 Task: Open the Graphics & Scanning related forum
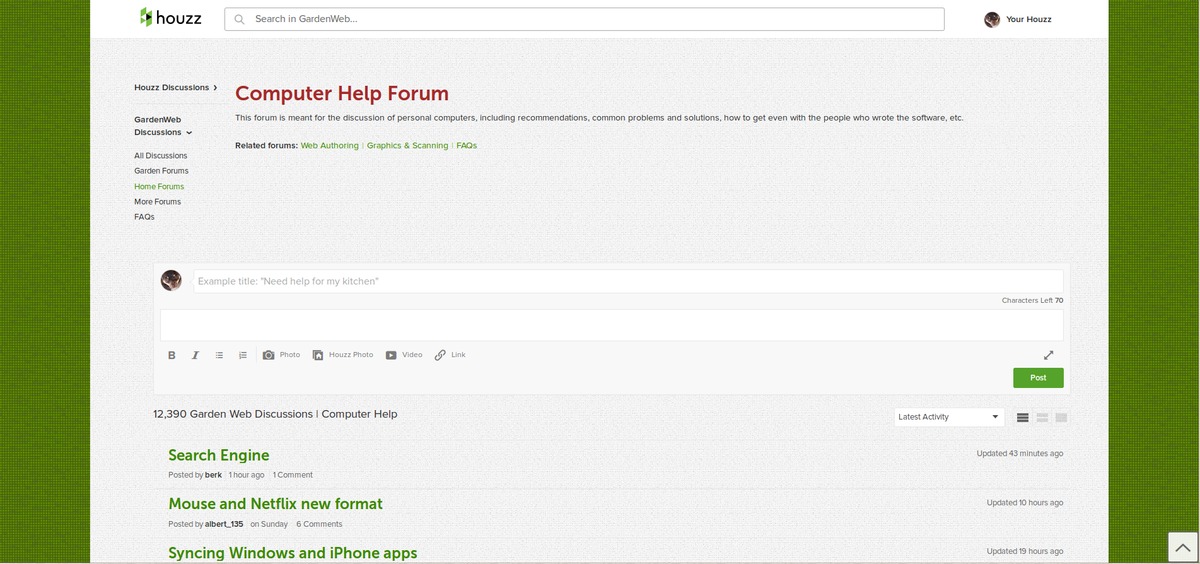407,146
